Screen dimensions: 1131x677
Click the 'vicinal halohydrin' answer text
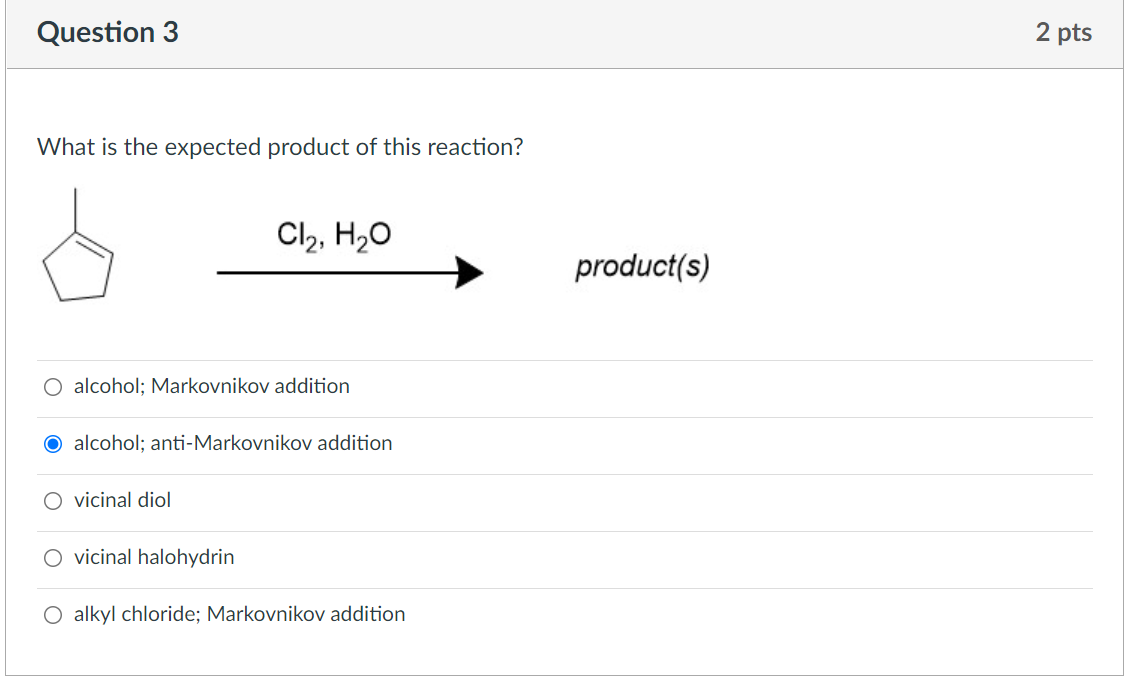pyautogui.click(x=154, y=557)
